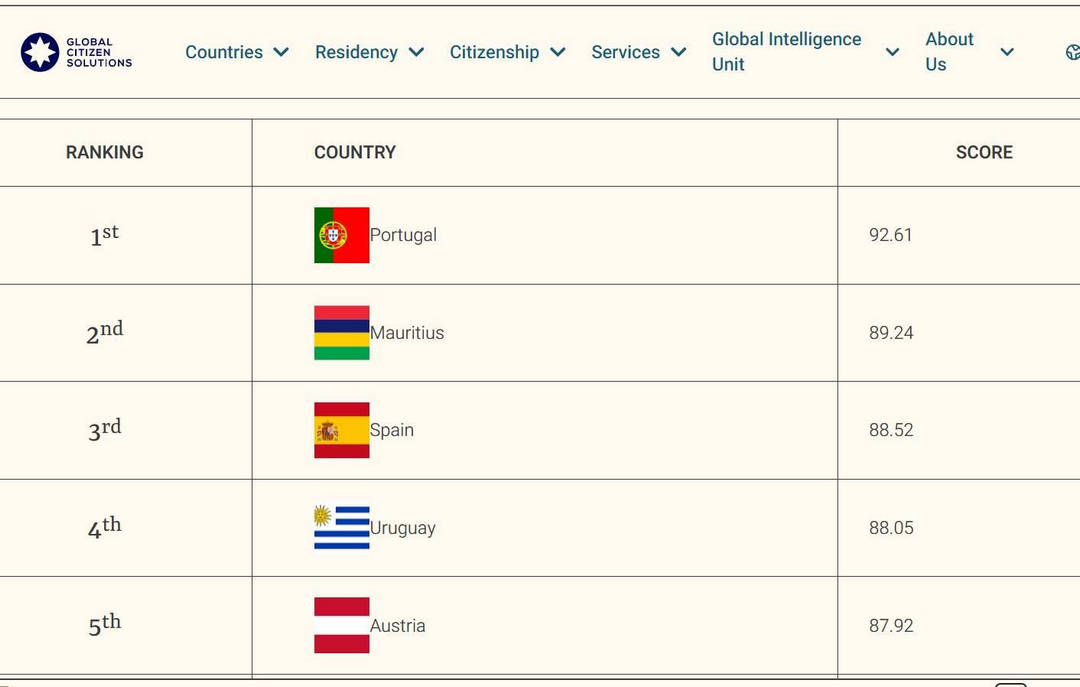Click the Global Citizen Solutions star logo
Image resolution: width=1080 pixels, height=687 pixels.
(40, 52)
